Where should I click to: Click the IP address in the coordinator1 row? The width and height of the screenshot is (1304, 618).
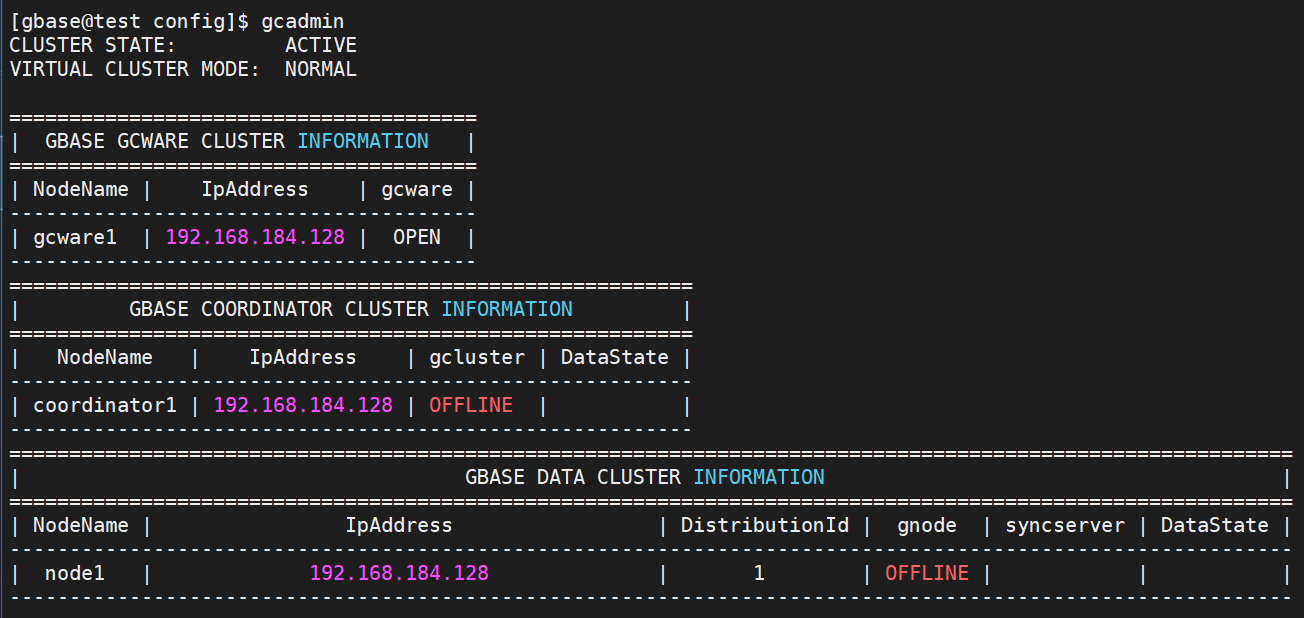coord(303,405)
